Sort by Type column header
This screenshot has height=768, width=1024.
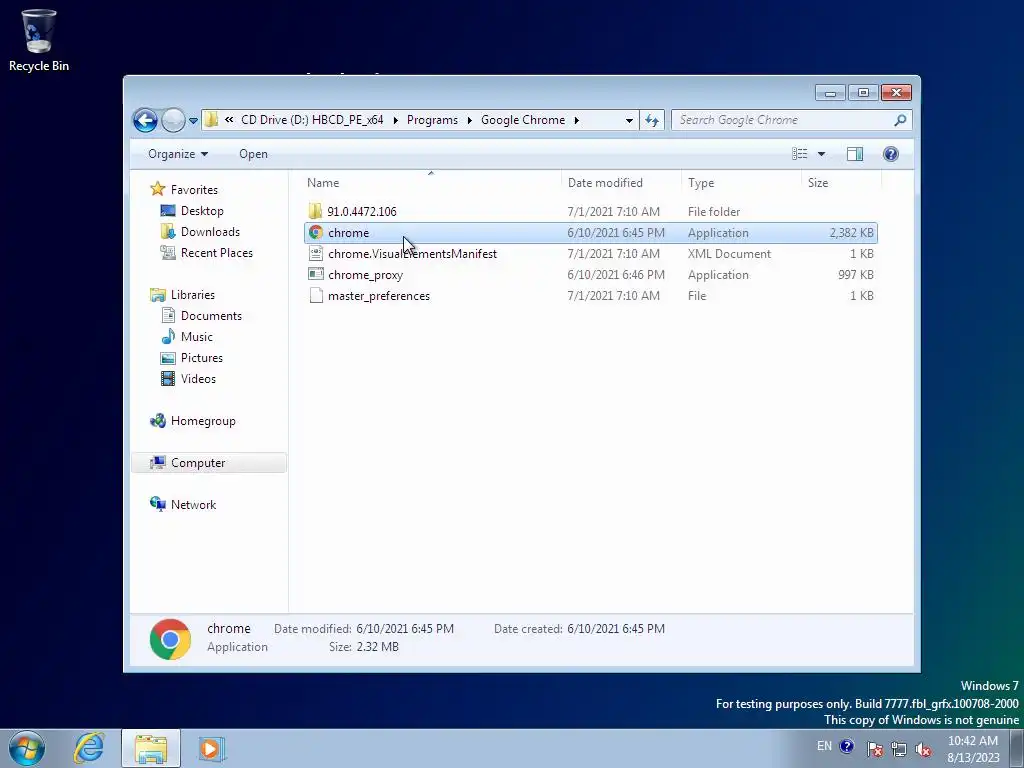tap(741, 183)
